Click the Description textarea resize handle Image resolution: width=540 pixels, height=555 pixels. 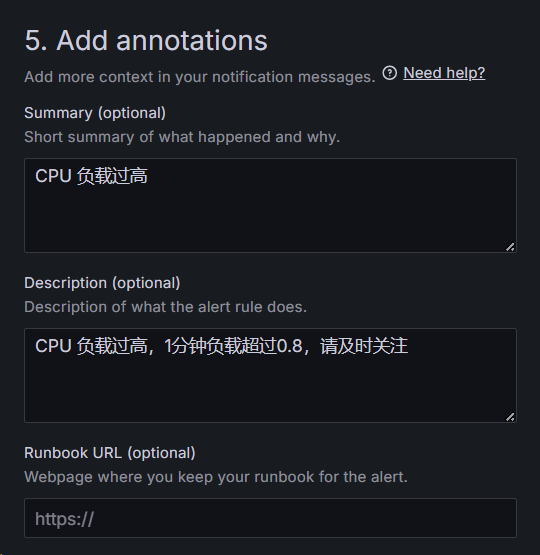tap(510, 417)
